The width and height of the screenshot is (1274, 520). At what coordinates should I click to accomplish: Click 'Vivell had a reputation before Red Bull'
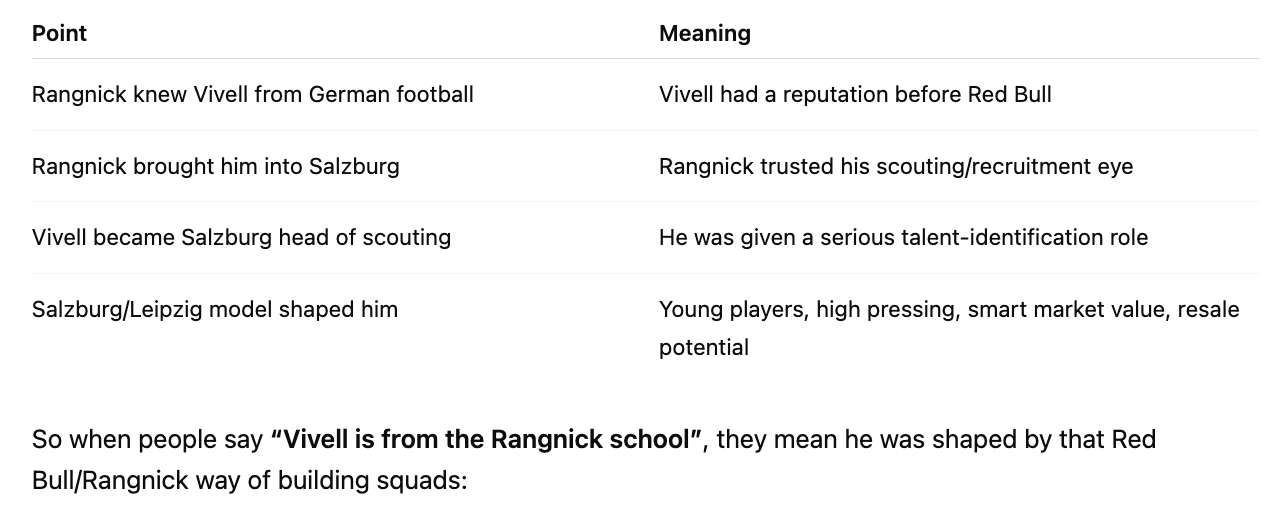point(855,94)
